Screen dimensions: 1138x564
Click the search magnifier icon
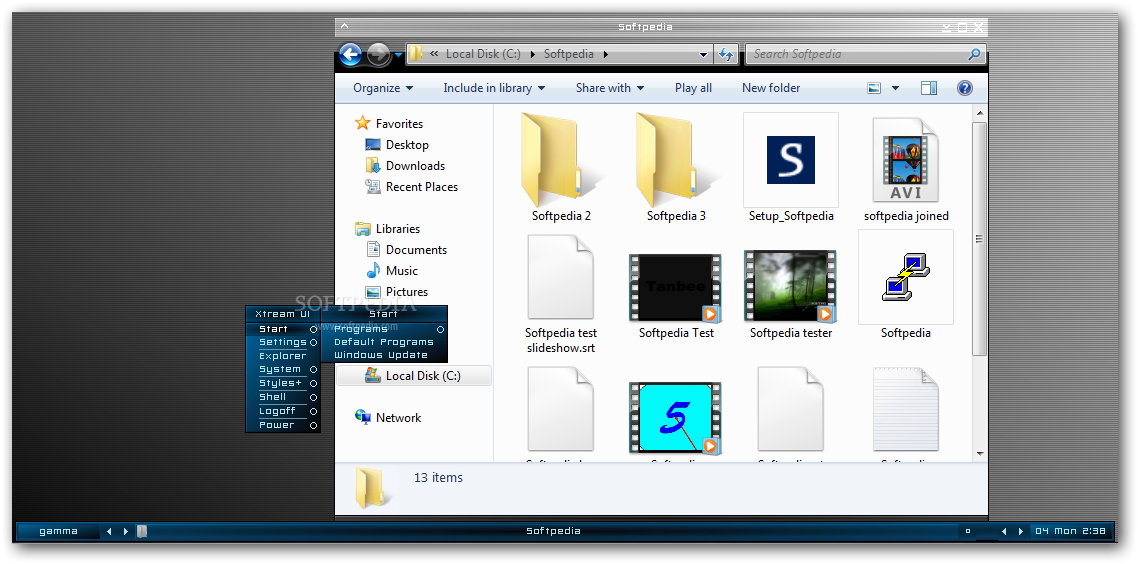click(x=974, y=54)
